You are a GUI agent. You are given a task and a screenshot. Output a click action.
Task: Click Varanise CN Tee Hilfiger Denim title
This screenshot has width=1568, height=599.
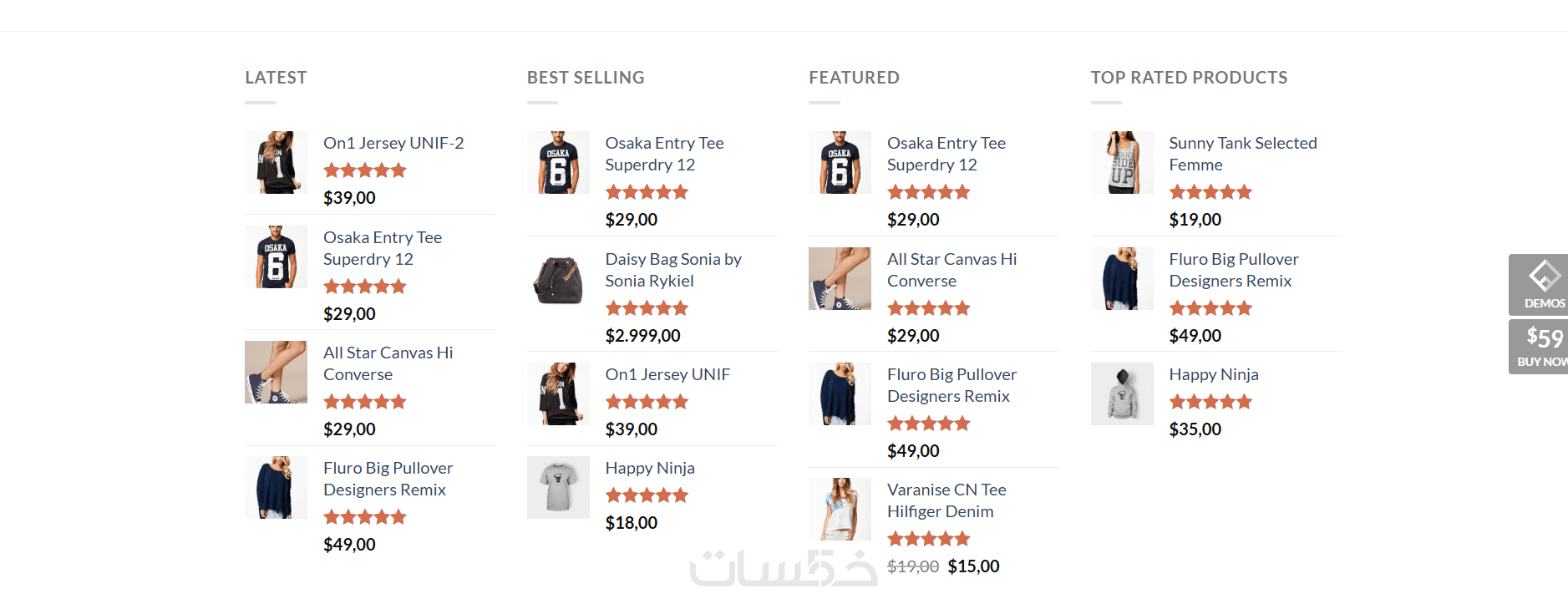coord(946,500)
